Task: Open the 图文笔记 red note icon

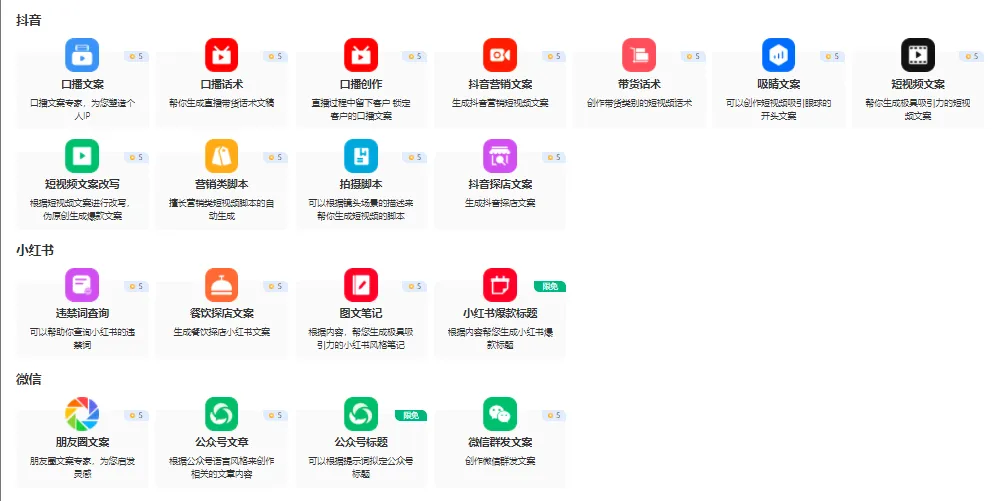Action: [x=361, y=285]
